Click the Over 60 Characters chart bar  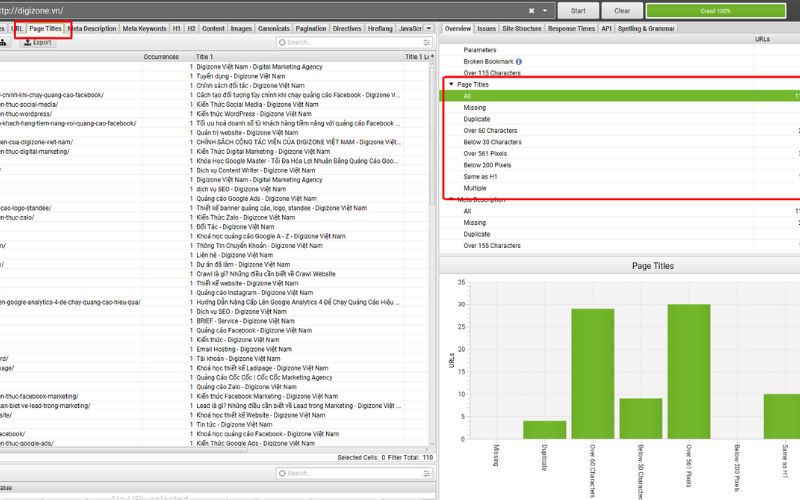[x=592, y=373]
